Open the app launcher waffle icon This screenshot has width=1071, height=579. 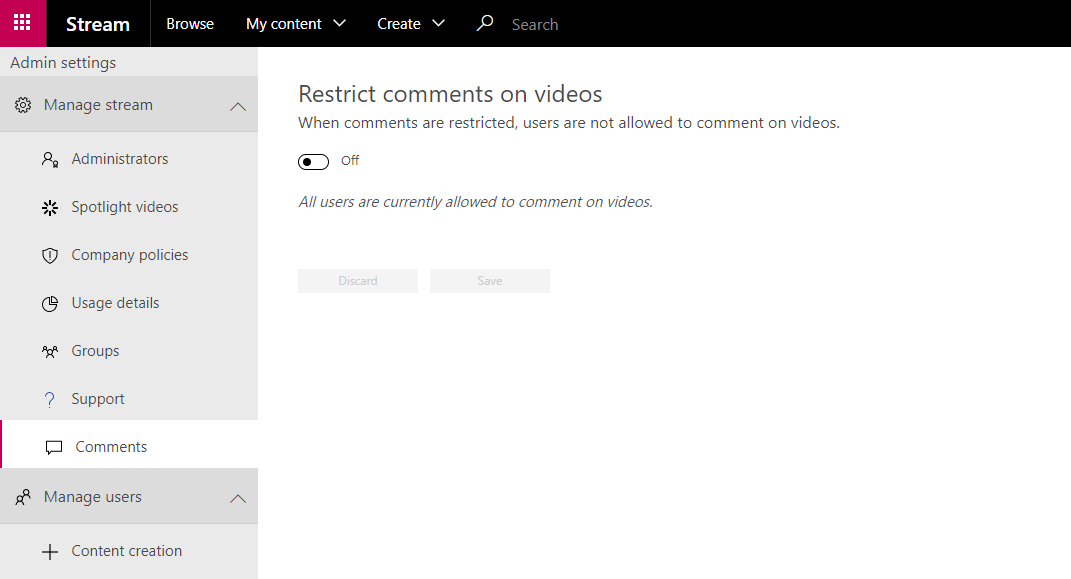click(23, 23)
